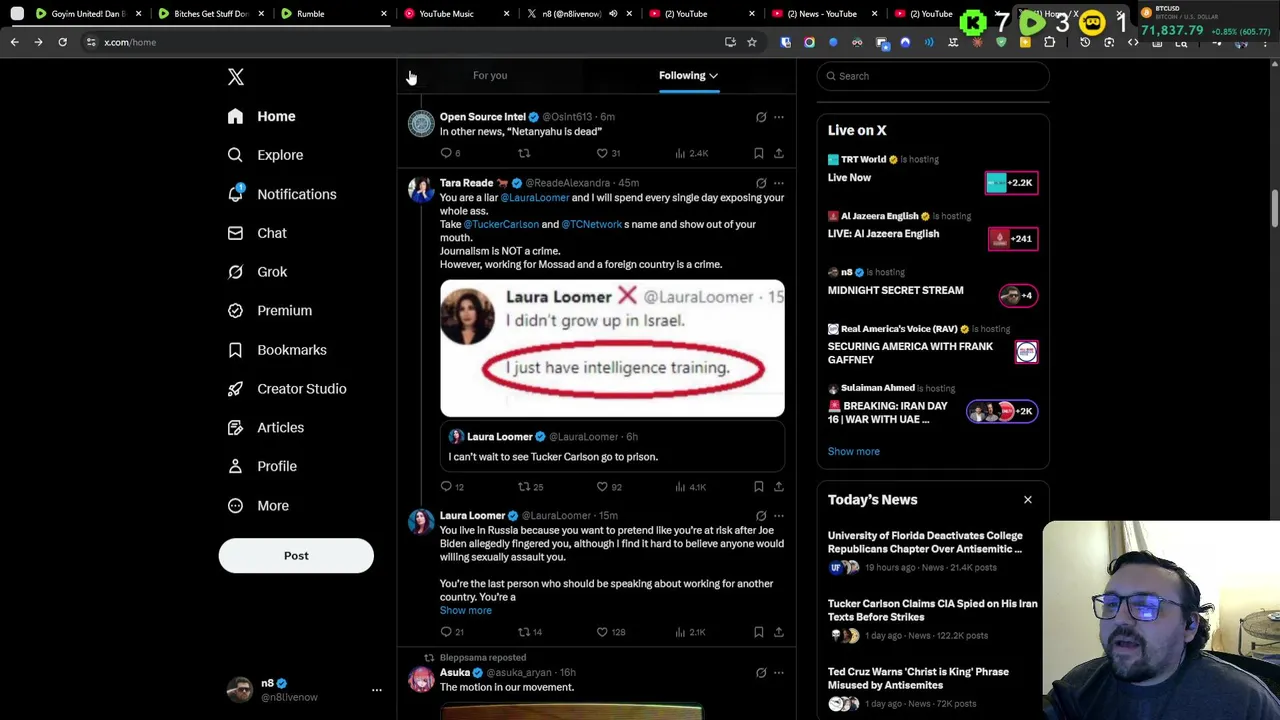1280x720 pixels.
Task: Open Tucker Carlson CIA news story
Action: (933, 619)
